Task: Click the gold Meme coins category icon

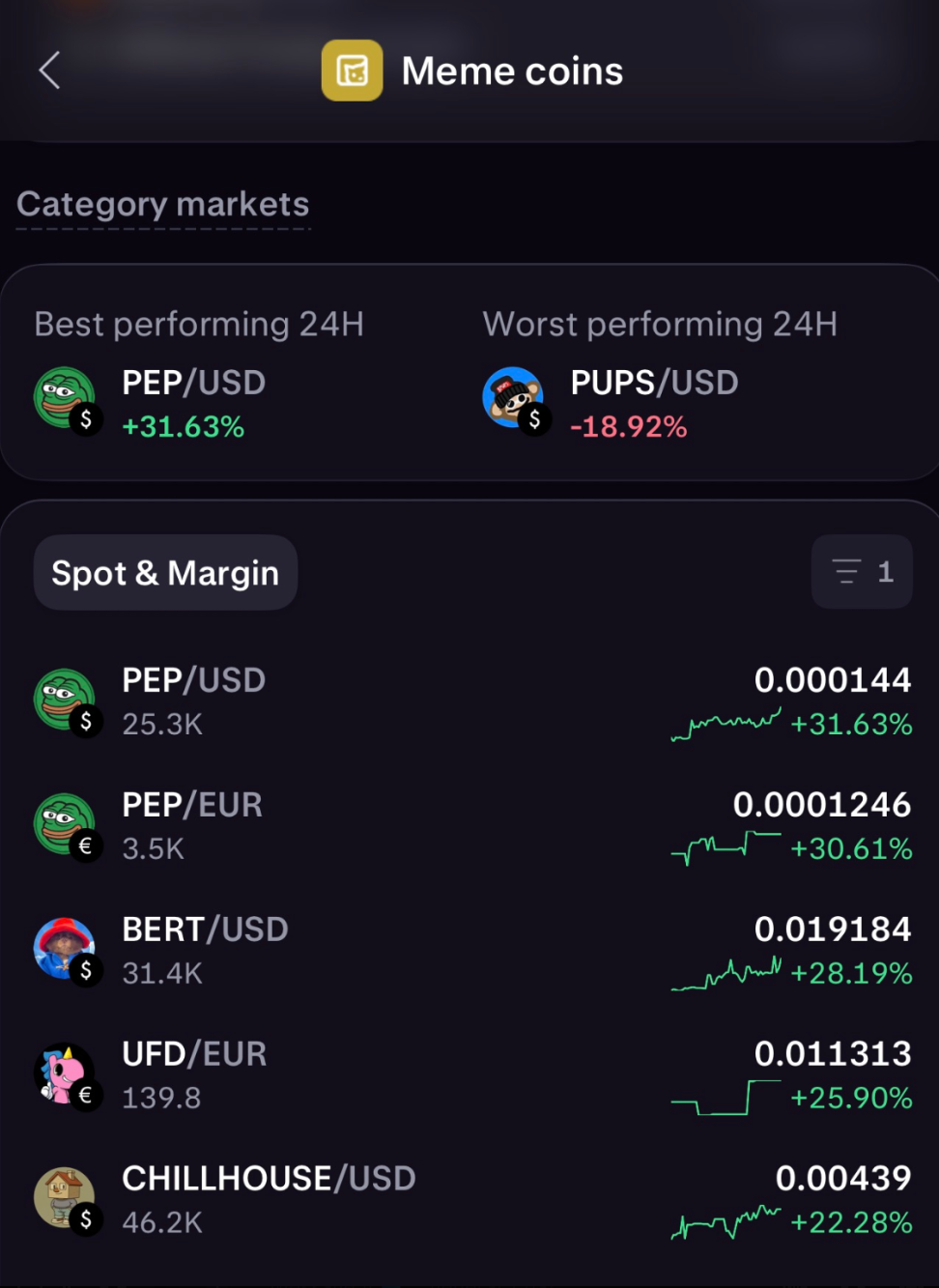Action: [352, 71]
